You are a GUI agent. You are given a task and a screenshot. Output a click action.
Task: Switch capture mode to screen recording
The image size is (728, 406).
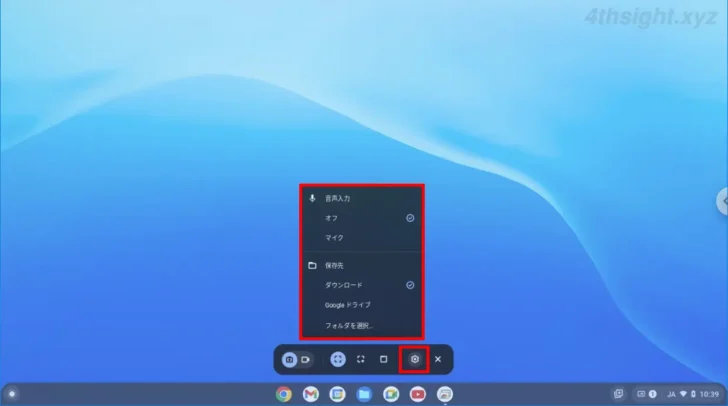coord(306,359)
